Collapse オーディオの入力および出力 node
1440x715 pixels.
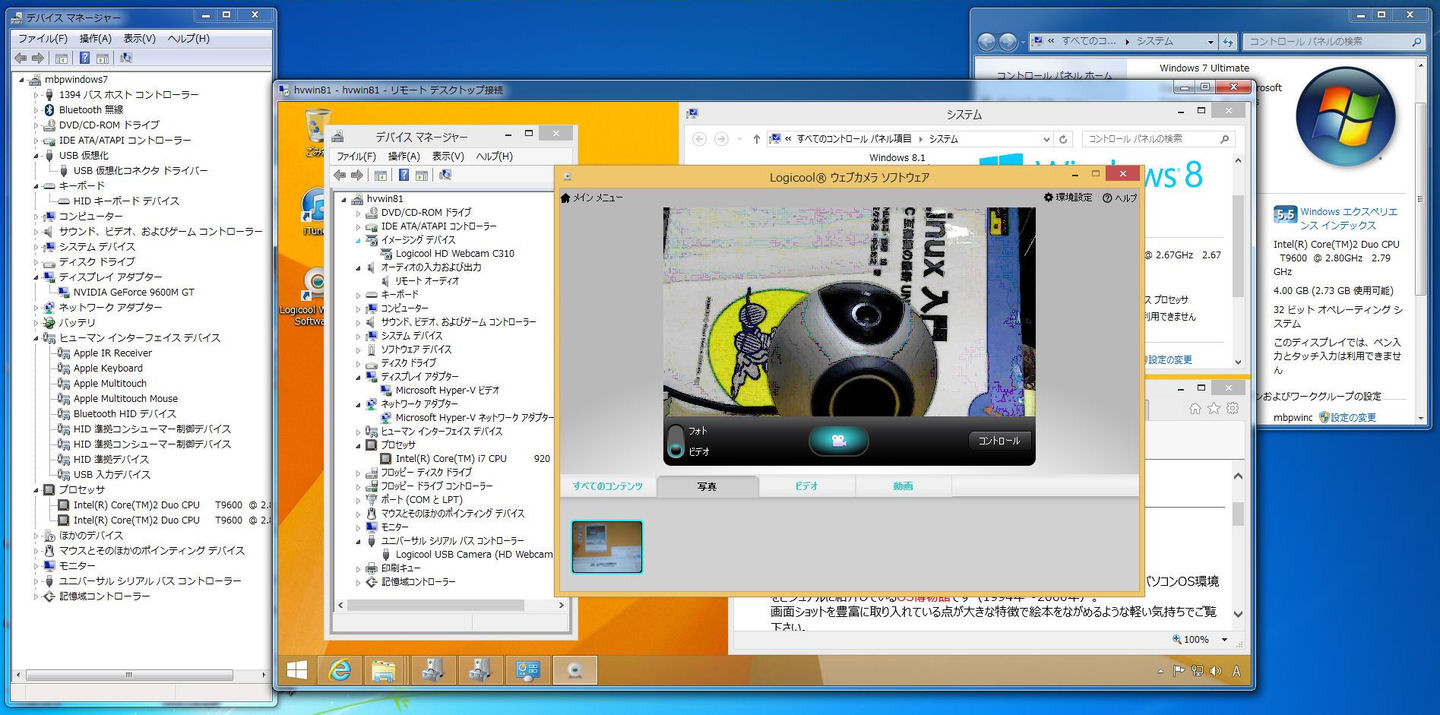(x=358, y=267)
